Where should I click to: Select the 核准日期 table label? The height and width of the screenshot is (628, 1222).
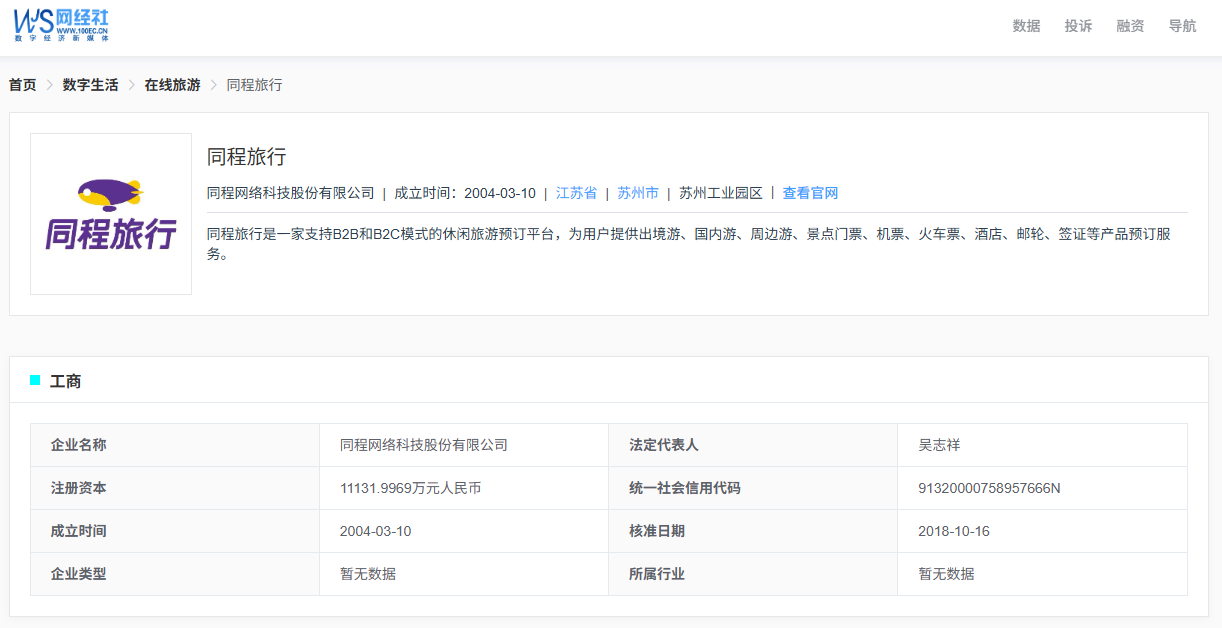(657, 531)
